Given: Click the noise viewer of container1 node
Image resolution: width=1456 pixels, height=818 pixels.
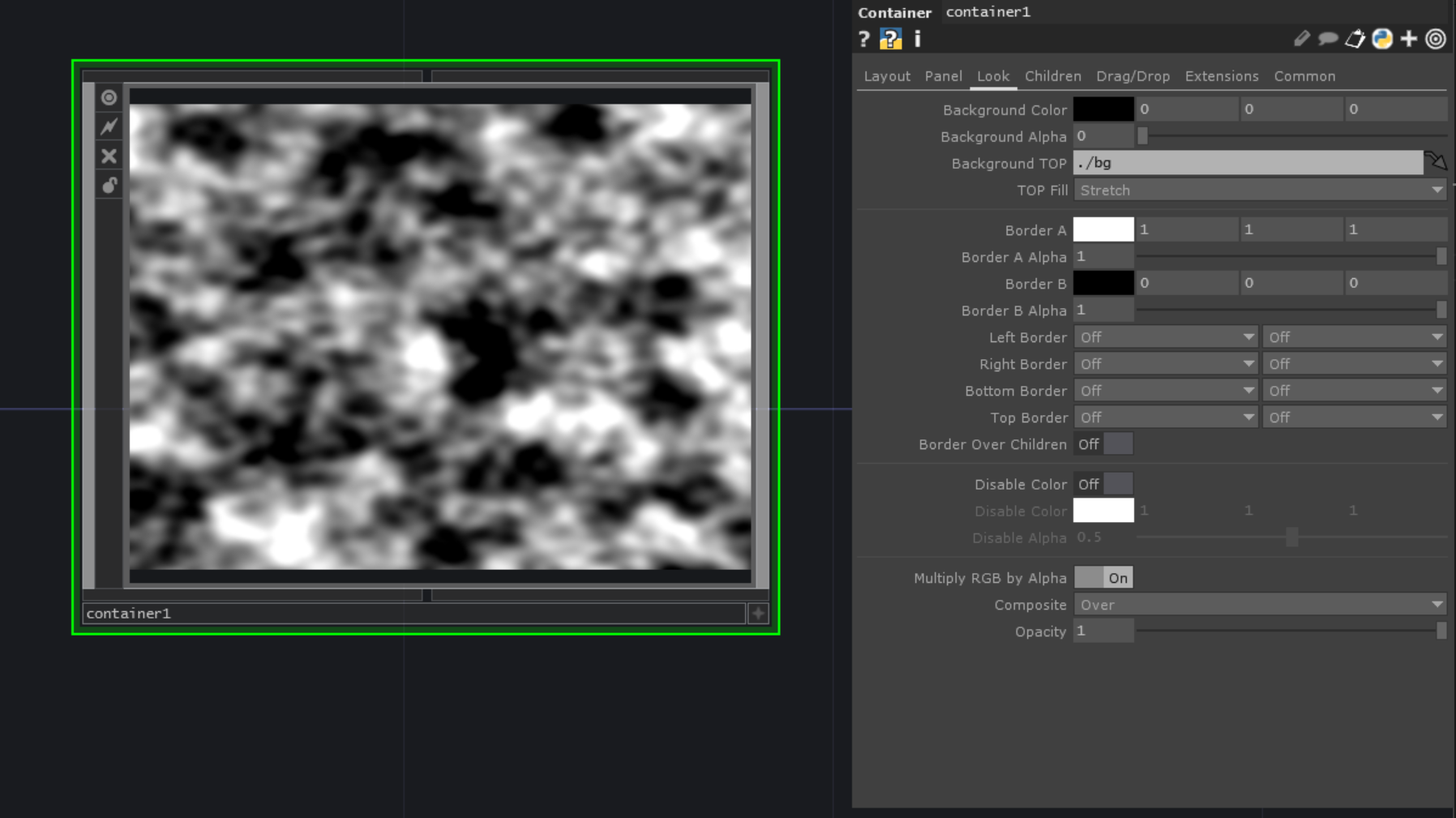Looking at the screenshot, I should [440, 336].
